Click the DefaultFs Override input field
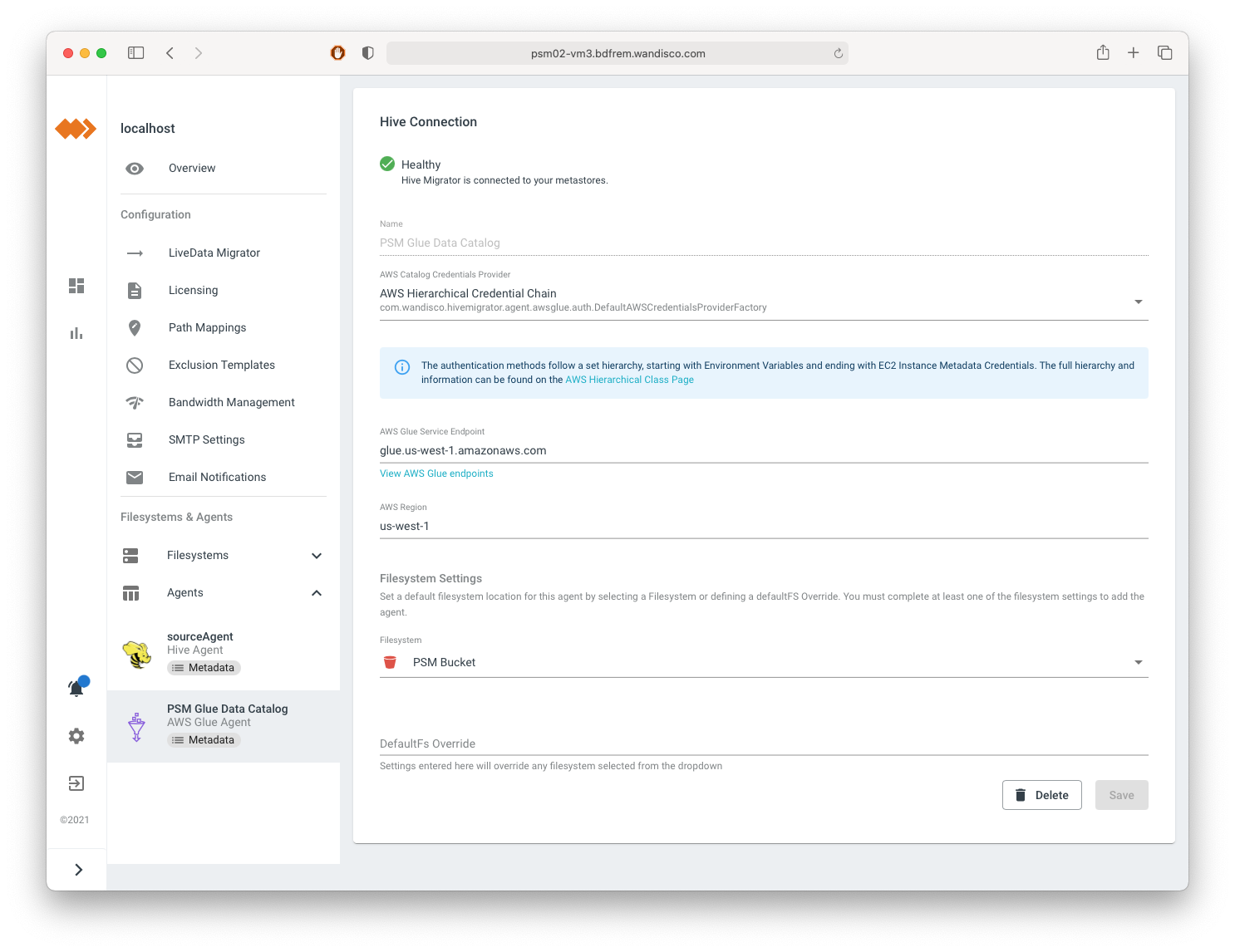Image resolution: width=1235 pixels, height=952 pixels. click(x=763, y=743)
